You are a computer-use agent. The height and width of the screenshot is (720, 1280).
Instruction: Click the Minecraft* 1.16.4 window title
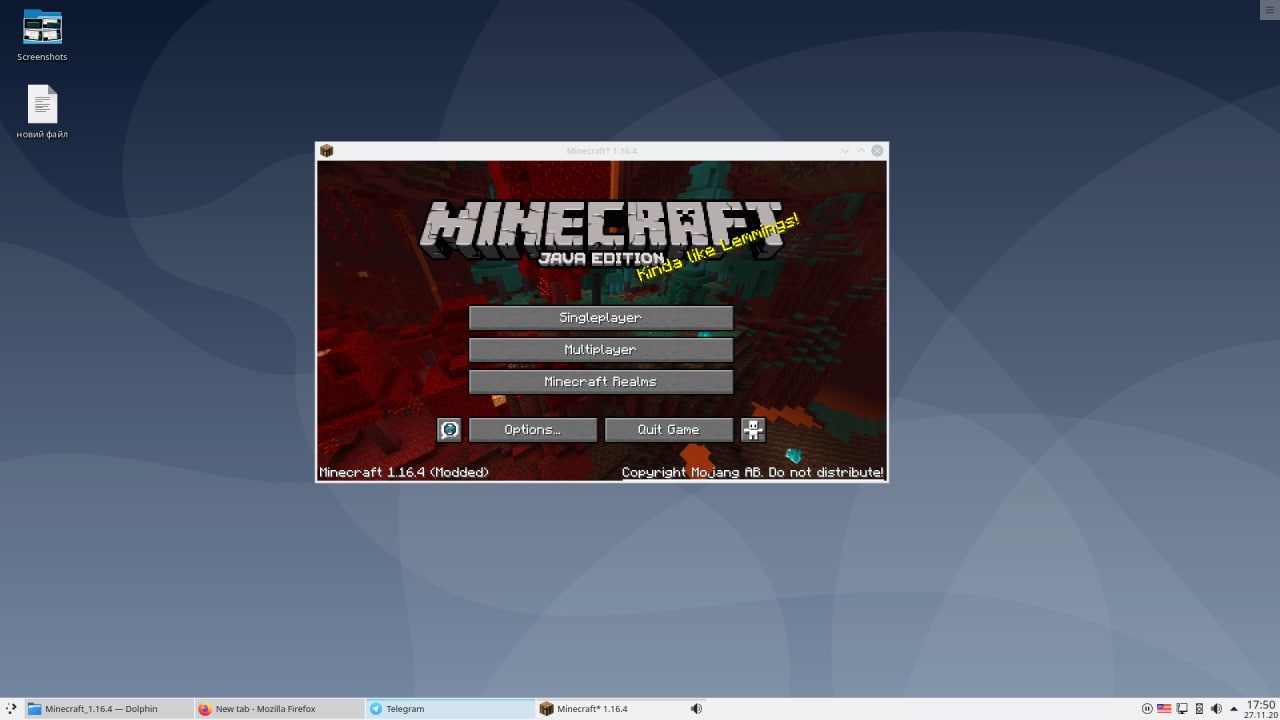click(x=602, y=151)
